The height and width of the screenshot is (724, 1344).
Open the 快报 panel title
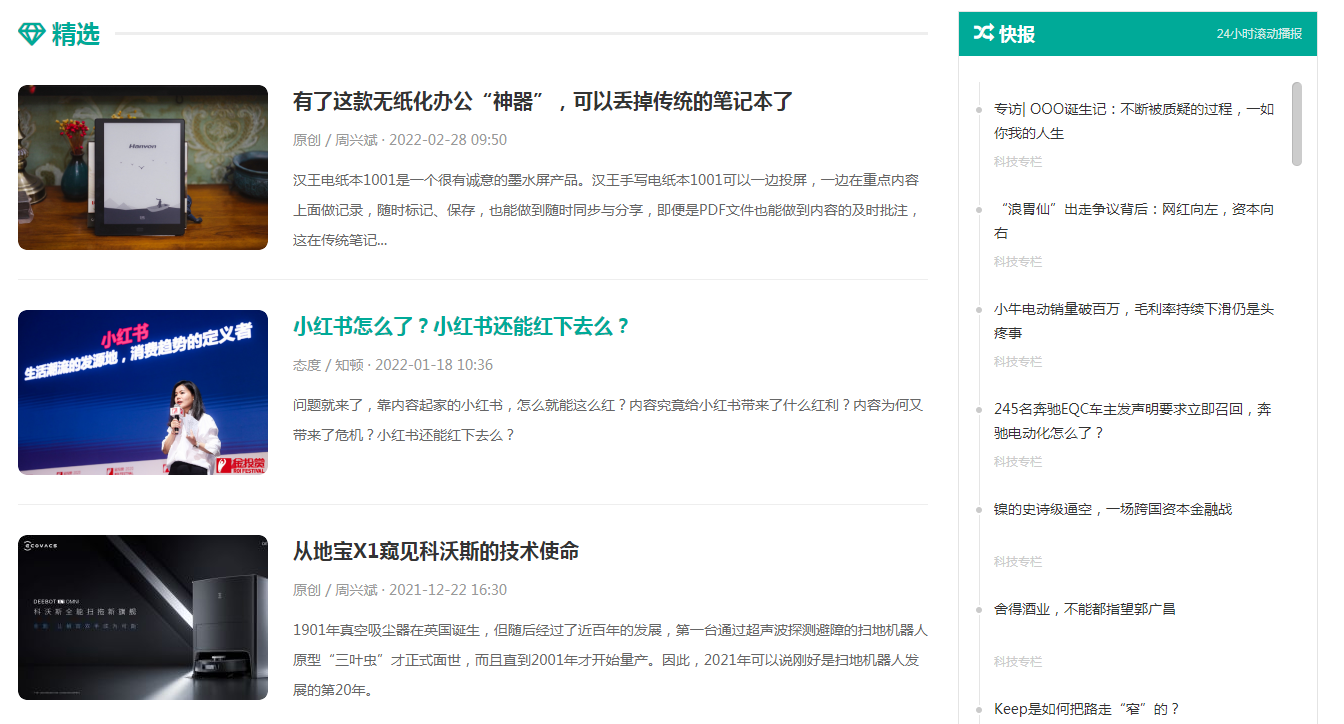(1017, 34)
